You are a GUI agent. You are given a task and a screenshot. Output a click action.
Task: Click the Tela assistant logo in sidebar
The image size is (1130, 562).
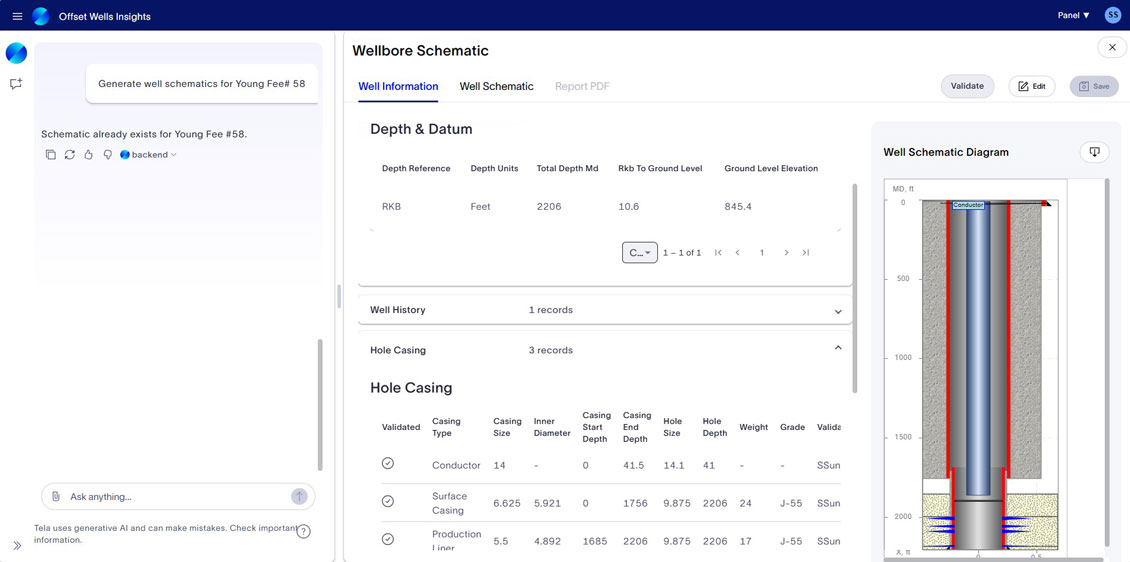[x=16, y=53]
